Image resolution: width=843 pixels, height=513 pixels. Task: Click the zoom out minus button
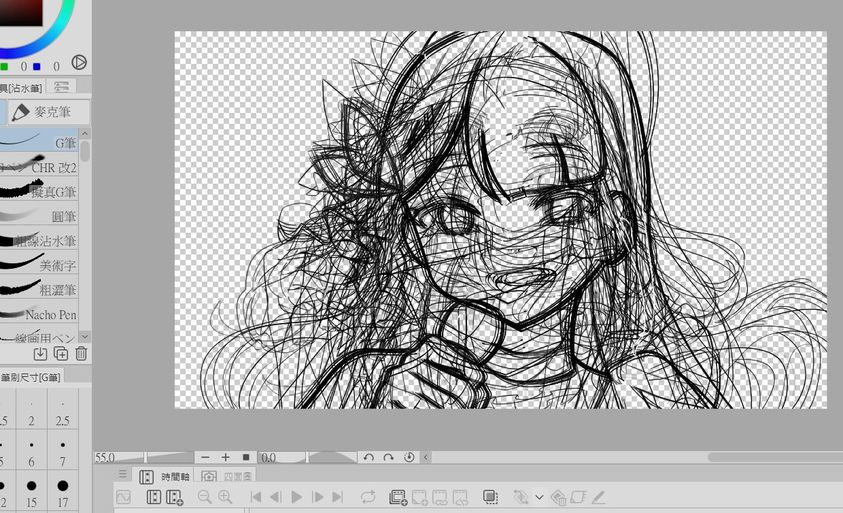205,458
